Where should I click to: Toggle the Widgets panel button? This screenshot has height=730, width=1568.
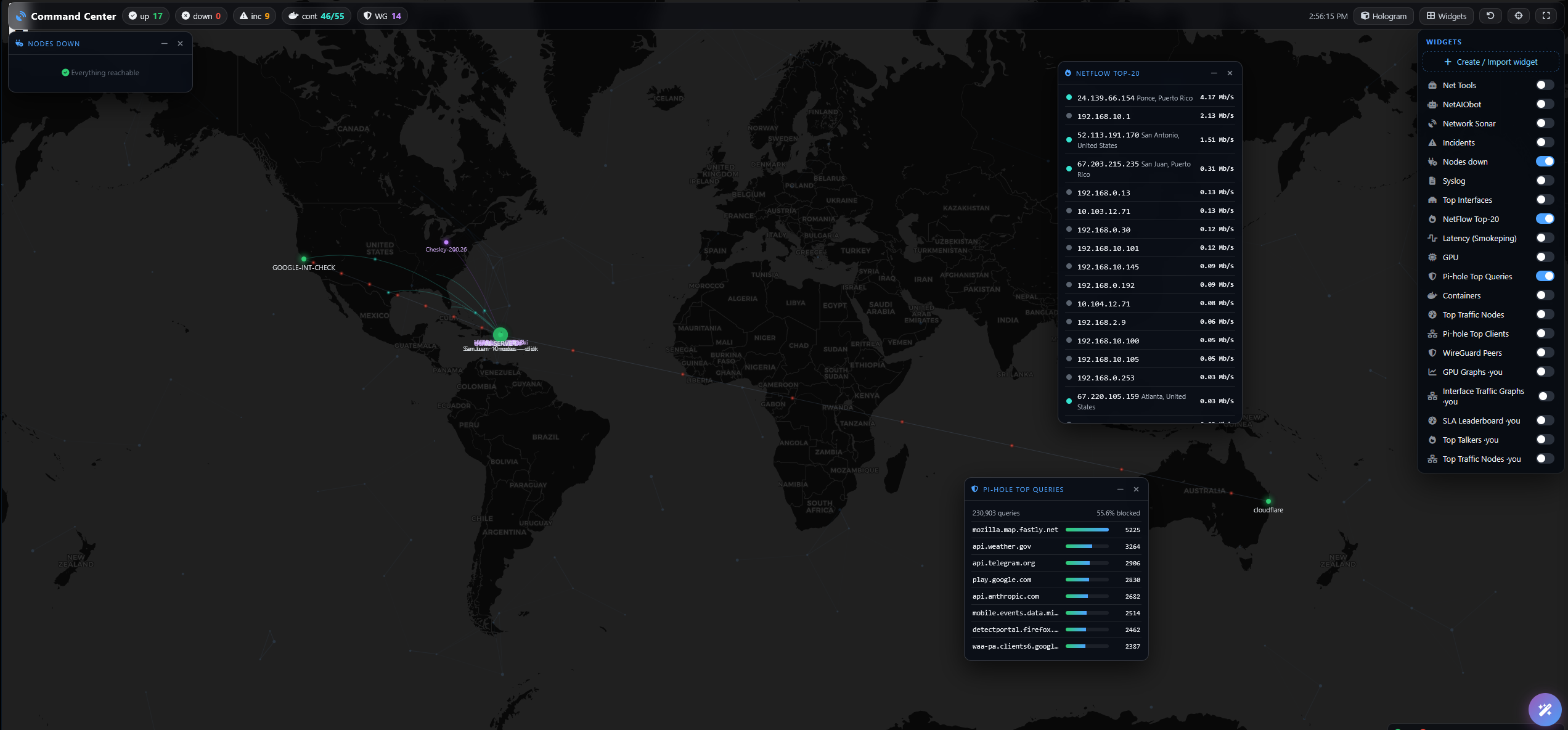point(1447,16)
